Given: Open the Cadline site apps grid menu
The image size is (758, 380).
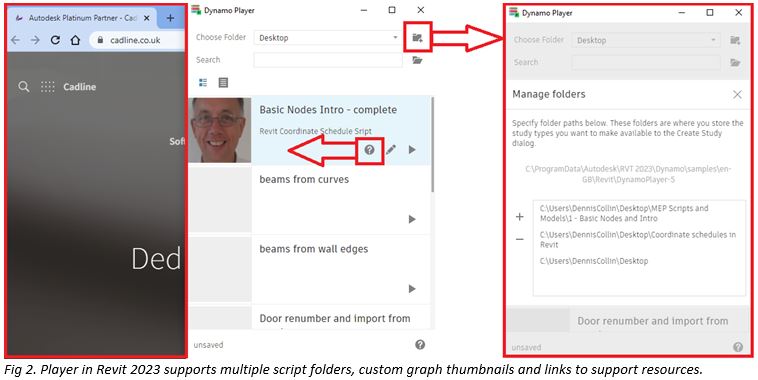Looking at the screenshot, I should click(x=47, y=87).
